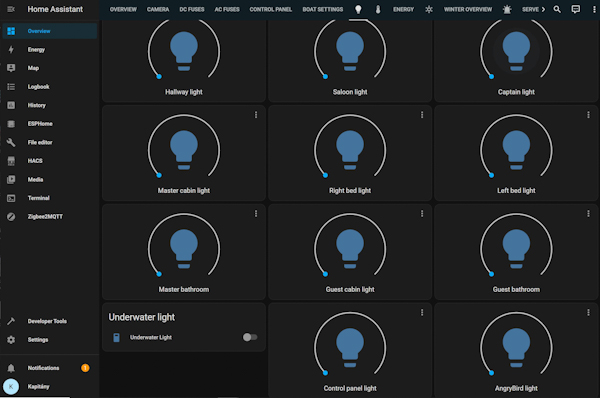Toggle the Master cabin light bulb
The height and width of the screenshot is (398, 600).
tap(184, 150)
